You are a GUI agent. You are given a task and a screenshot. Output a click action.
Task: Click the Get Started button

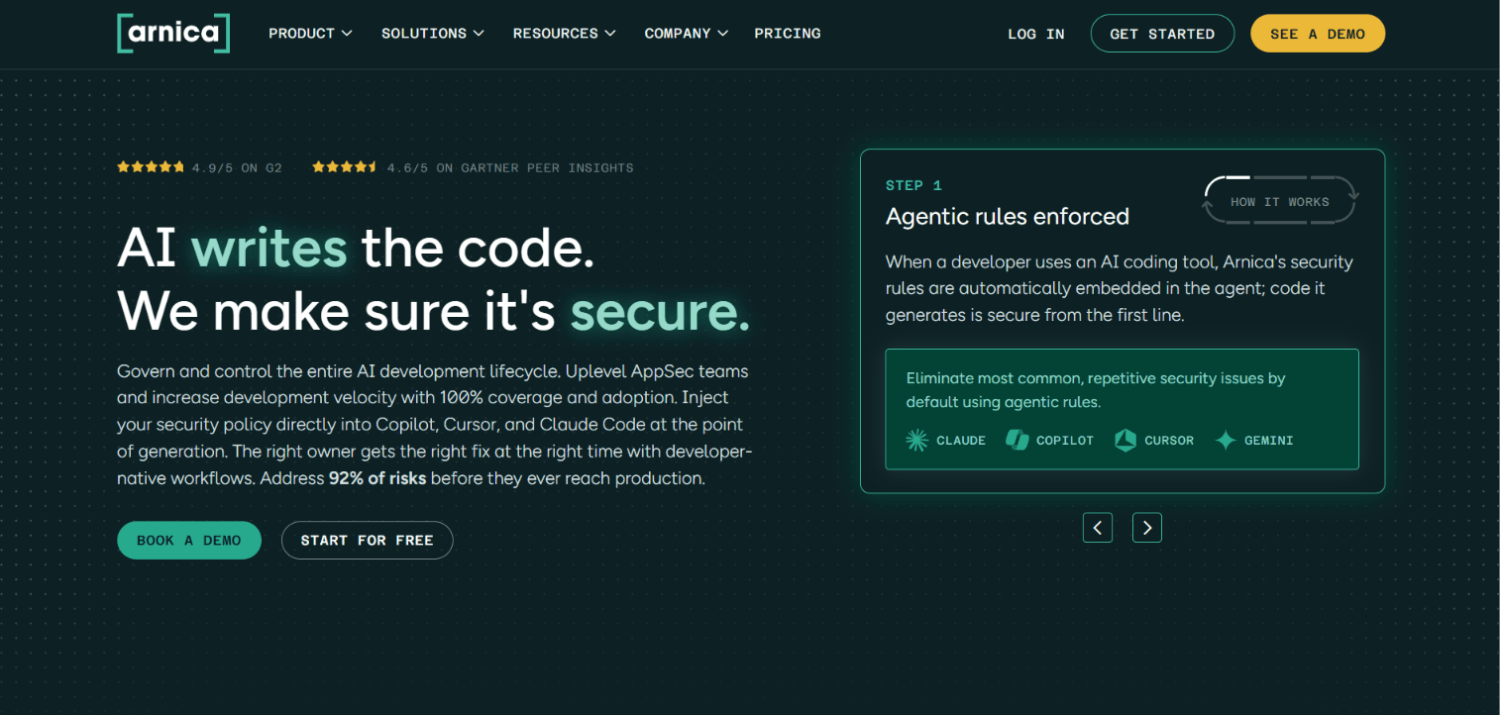coord(1162,33)
